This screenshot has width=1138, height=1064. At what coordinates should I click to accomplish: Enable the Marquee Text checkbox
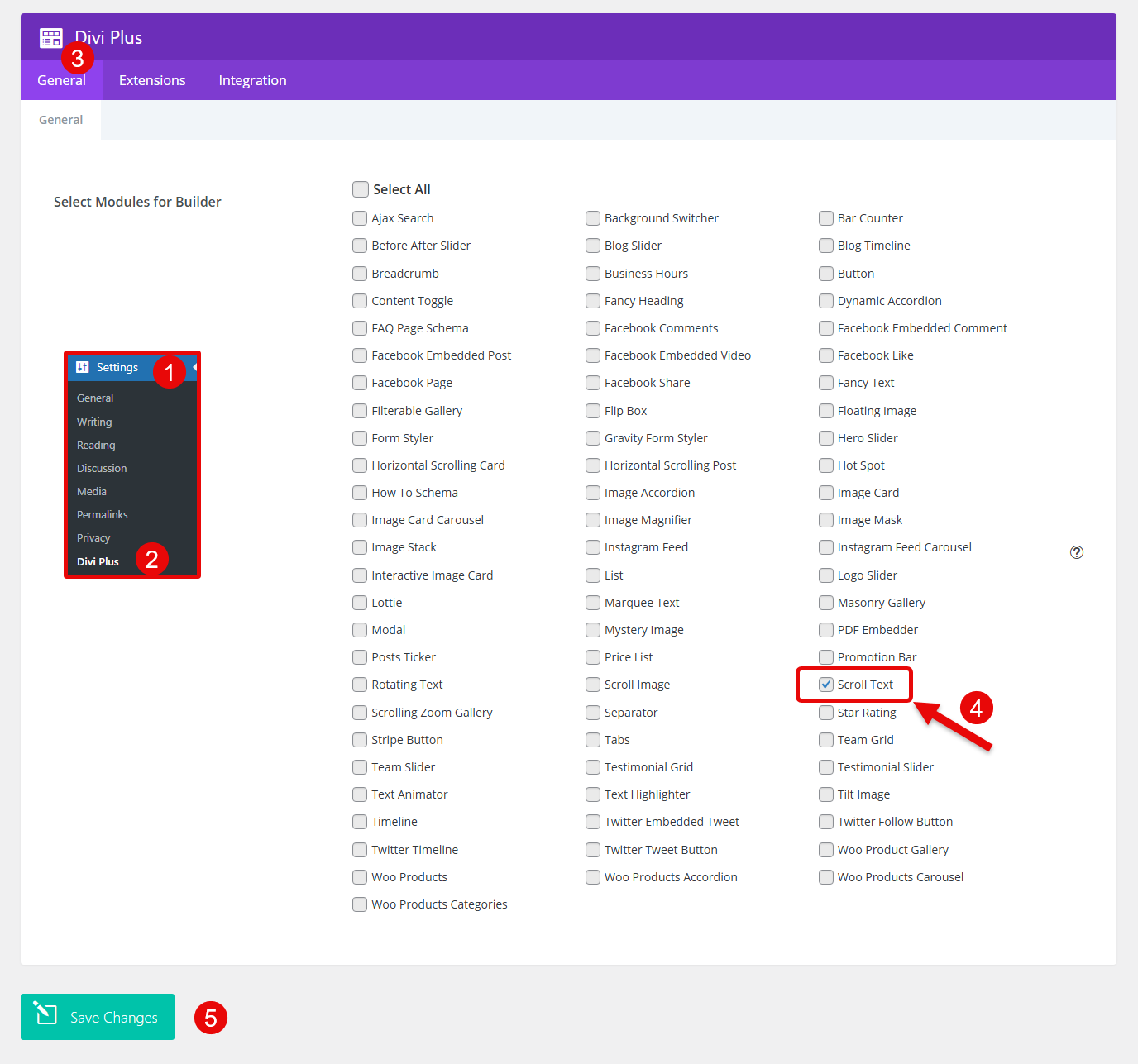pyautogui.click(x=593, y=603)
